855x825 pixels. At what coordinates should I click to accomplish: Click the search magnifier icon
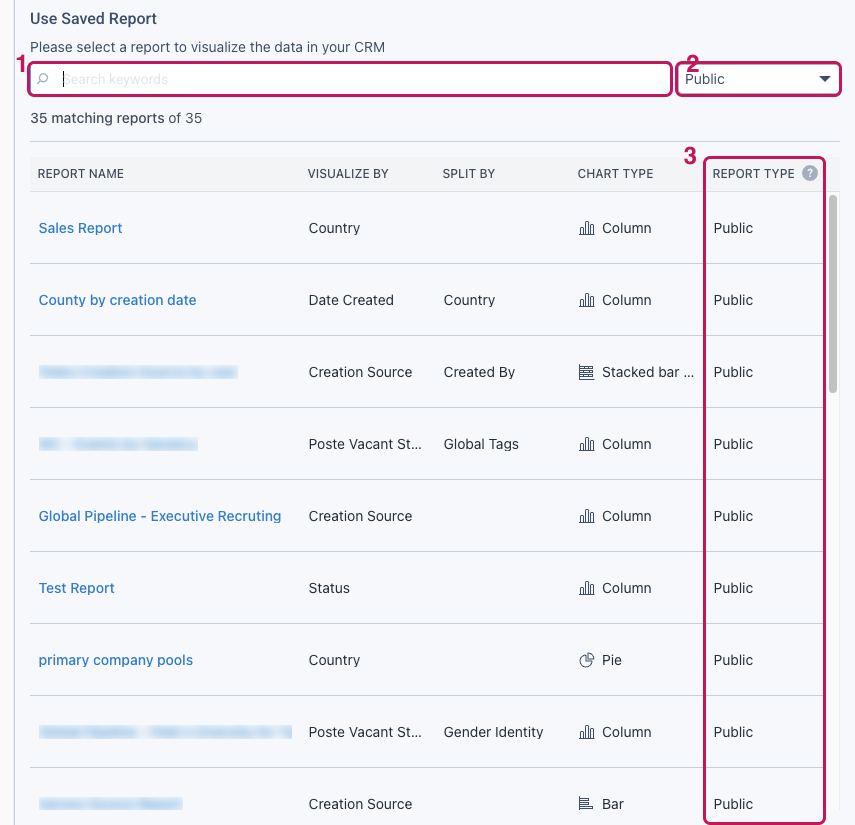(43, 79)
